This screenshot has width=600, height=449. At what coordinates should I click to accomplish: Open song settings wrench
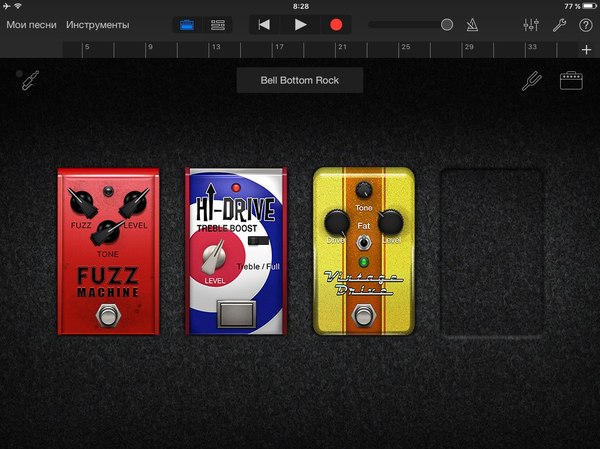(x=560, y=24)
